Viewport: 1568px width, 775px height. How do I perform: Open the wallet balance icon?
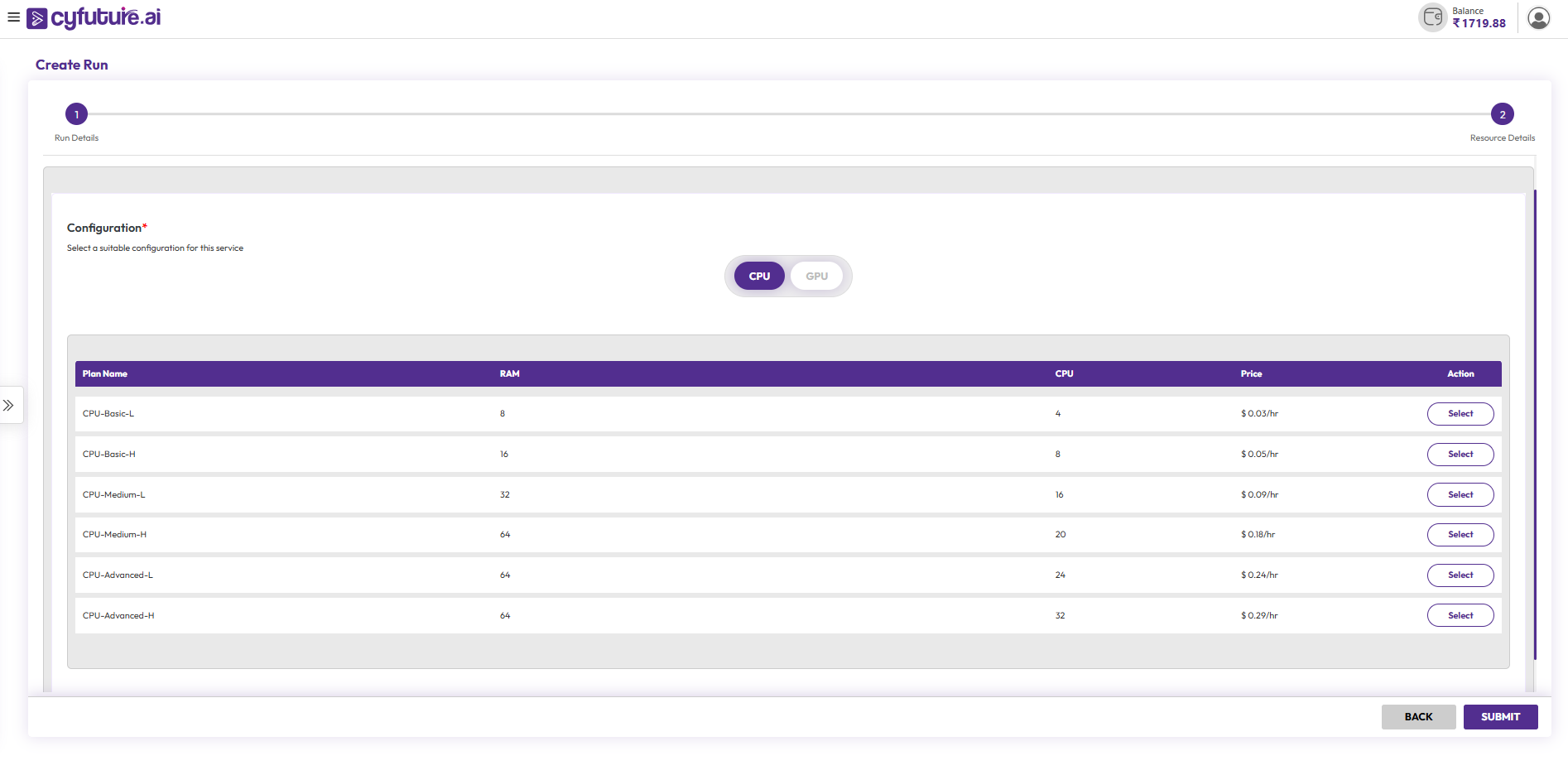(1432, 17)
